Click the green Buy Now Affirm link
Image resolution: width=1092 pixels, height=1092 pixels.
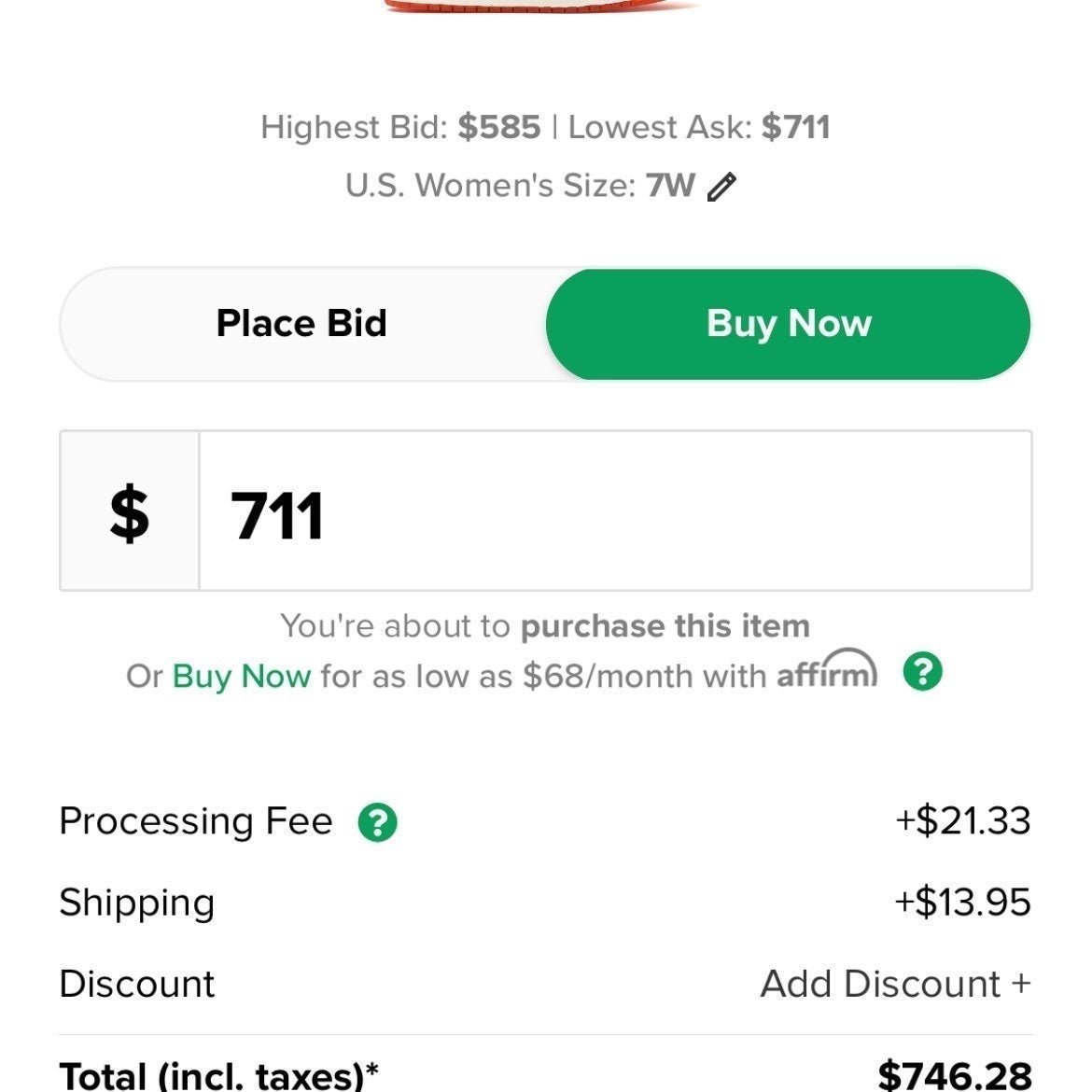241,677
